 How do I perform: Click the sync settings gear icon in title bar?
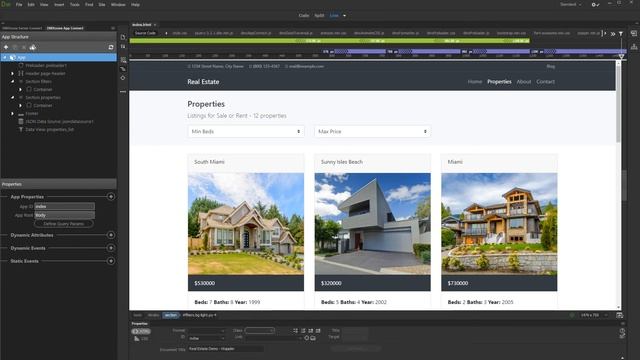(x=595, y=4)
